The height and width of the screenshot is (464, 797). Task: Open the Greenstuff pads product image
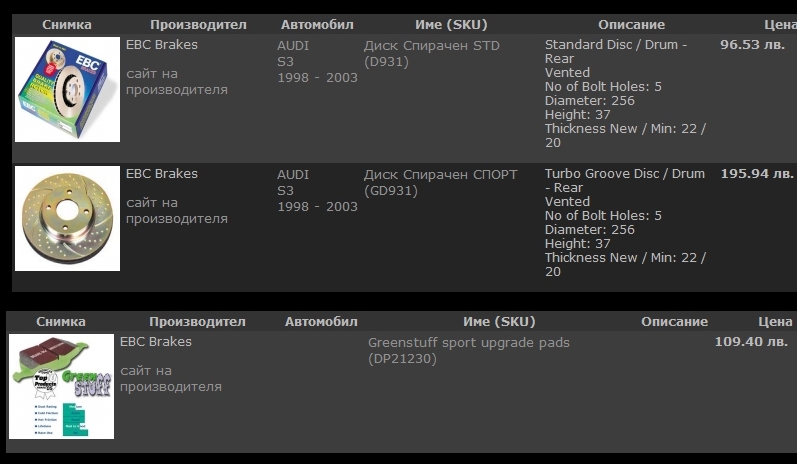(61, 387)
